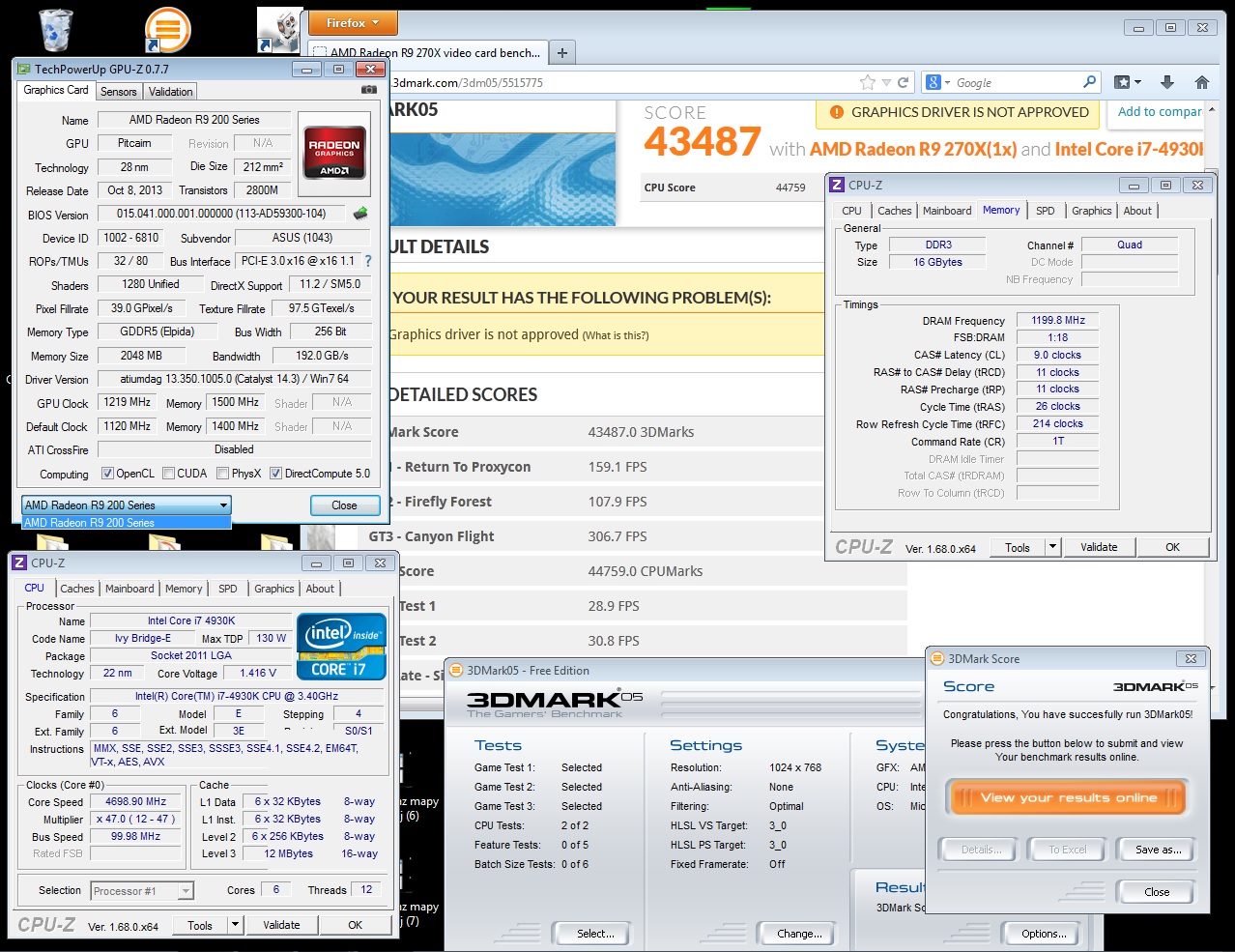Open the orange circular desktop shortcut icon
This screenshot has width=1235, height=952.
pyautogui.click(x=167, y=29)
